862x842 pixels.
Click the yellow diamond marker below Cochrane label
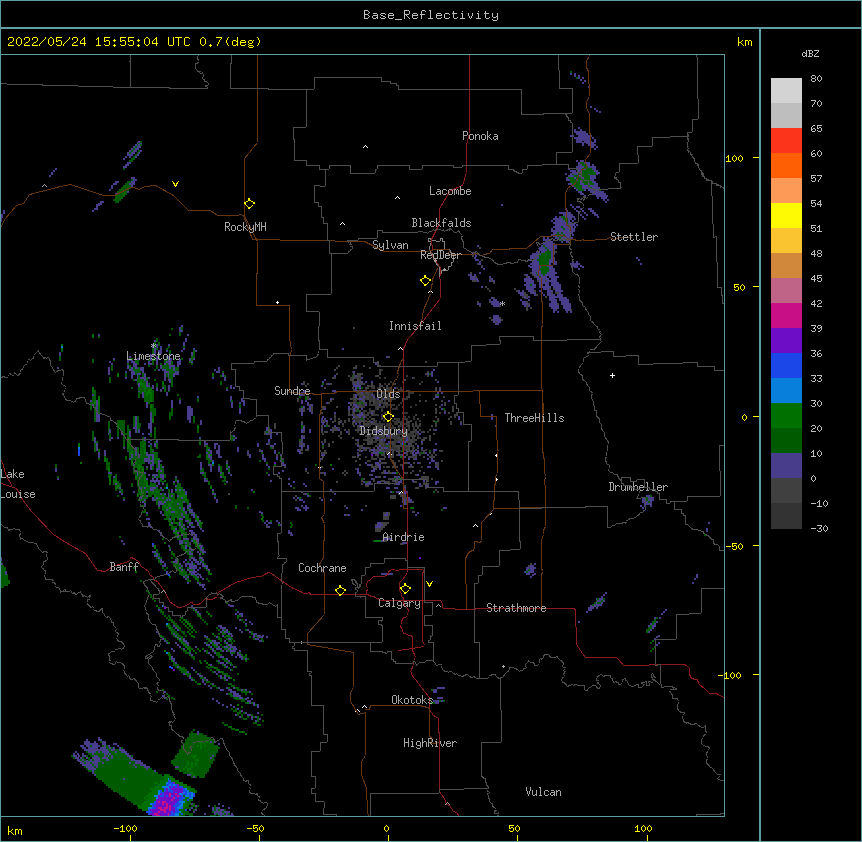point(340,590)
